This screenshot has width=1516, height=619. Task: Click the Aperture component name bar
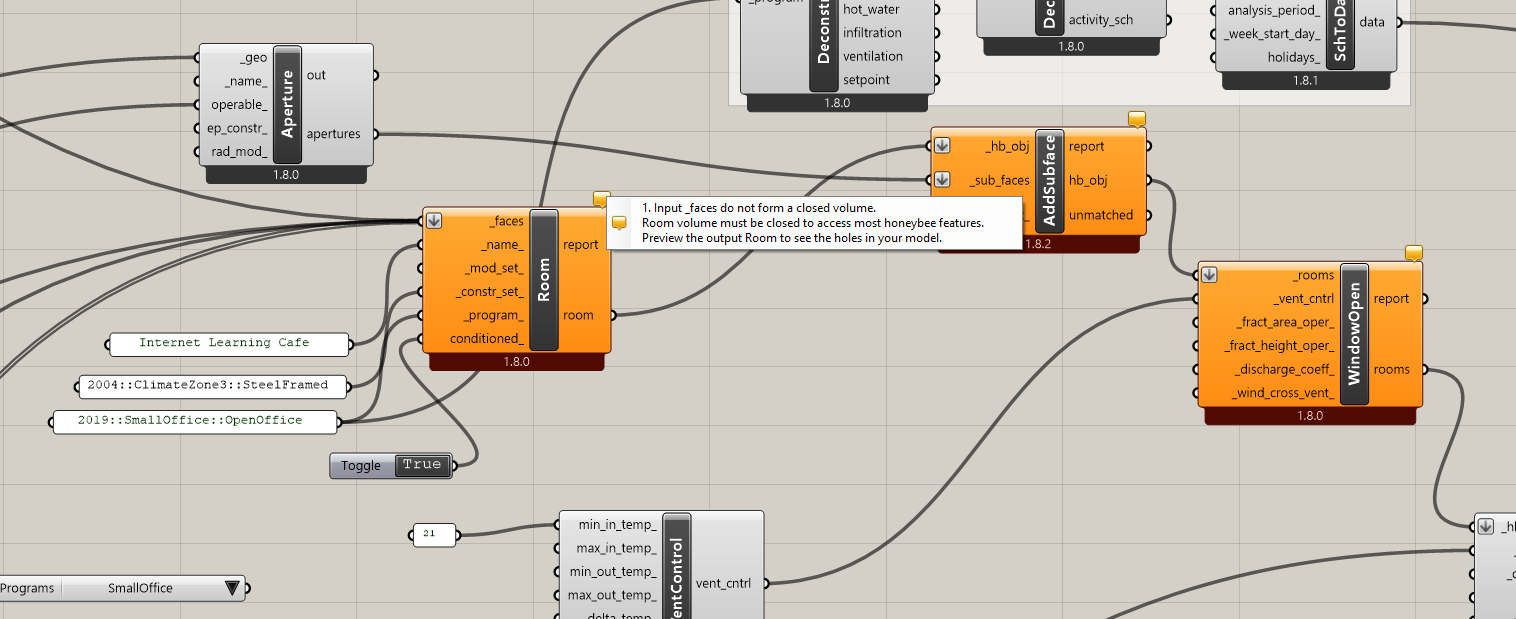288,104
